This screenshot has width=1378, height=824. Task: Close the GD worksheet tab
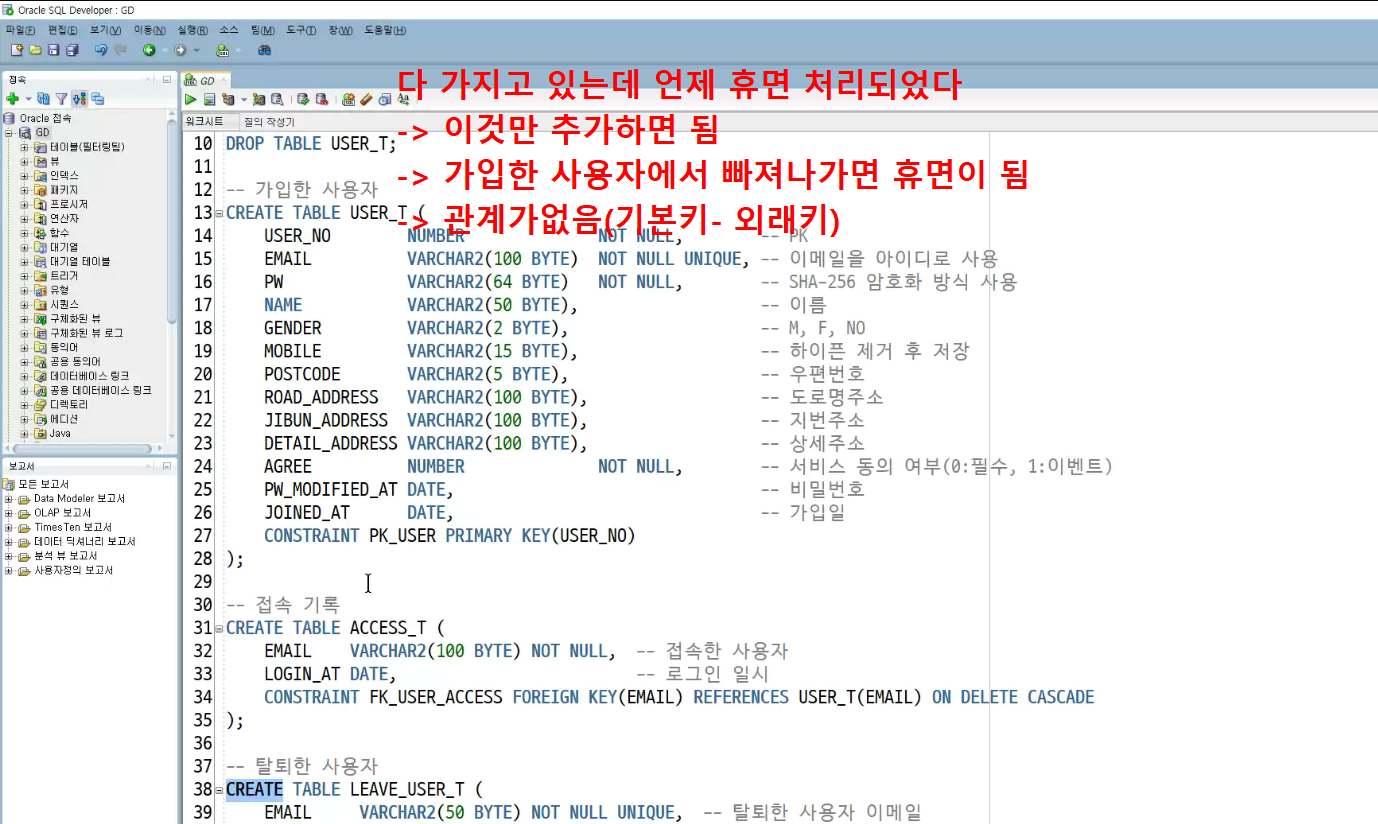[223, 80]
